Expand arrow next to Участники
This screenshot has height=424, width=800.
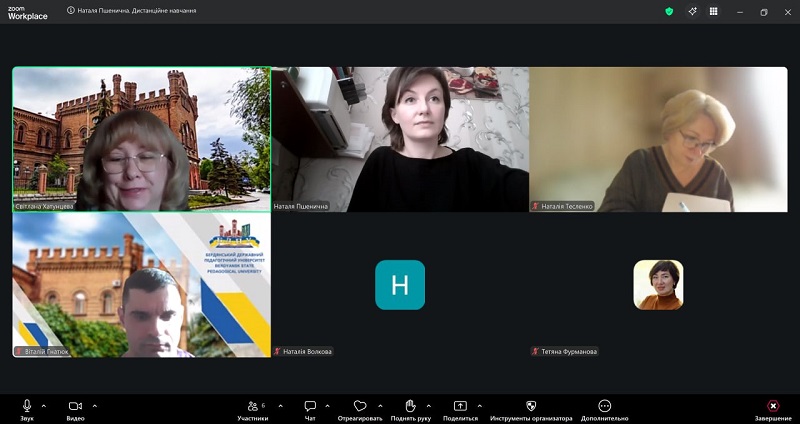[x=281, y=406]
